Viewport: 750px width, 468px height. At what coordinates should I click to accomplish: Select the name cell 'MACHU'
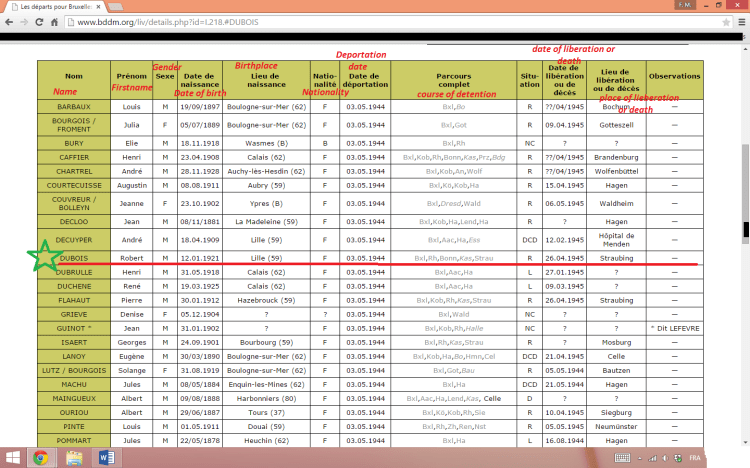74,384
